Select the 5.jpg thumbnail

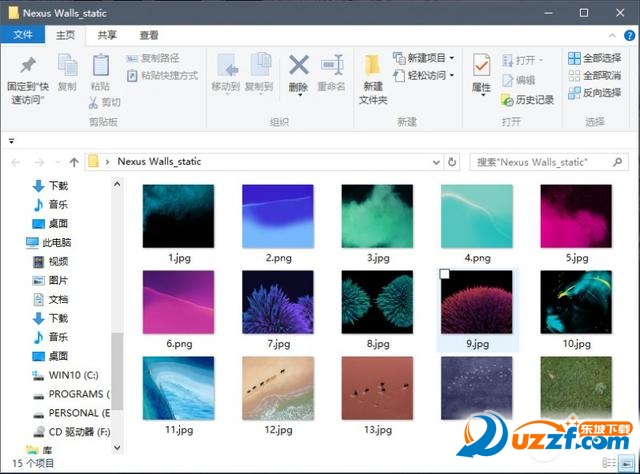click(576, 216)
